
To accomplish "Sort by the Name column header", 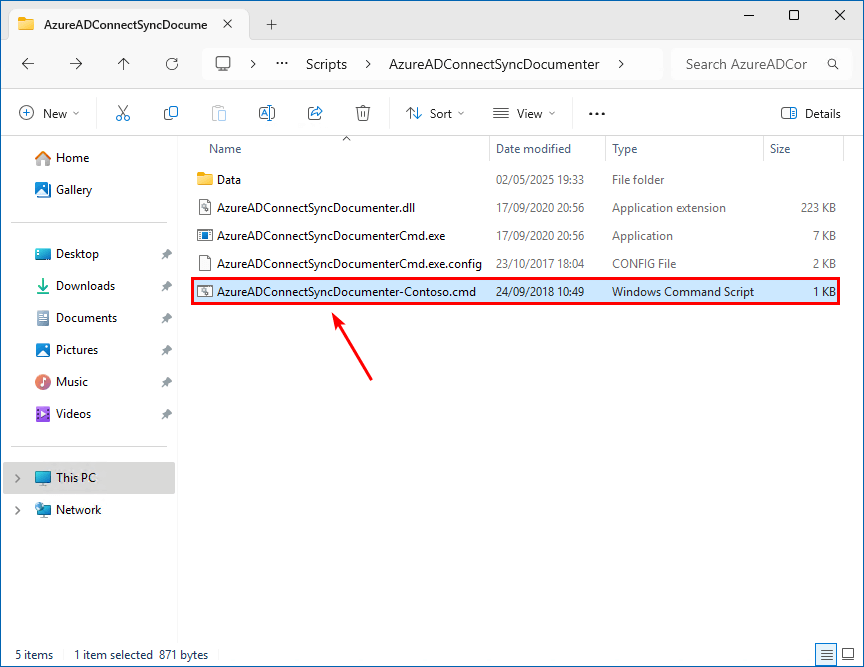I will pos(225,149).
